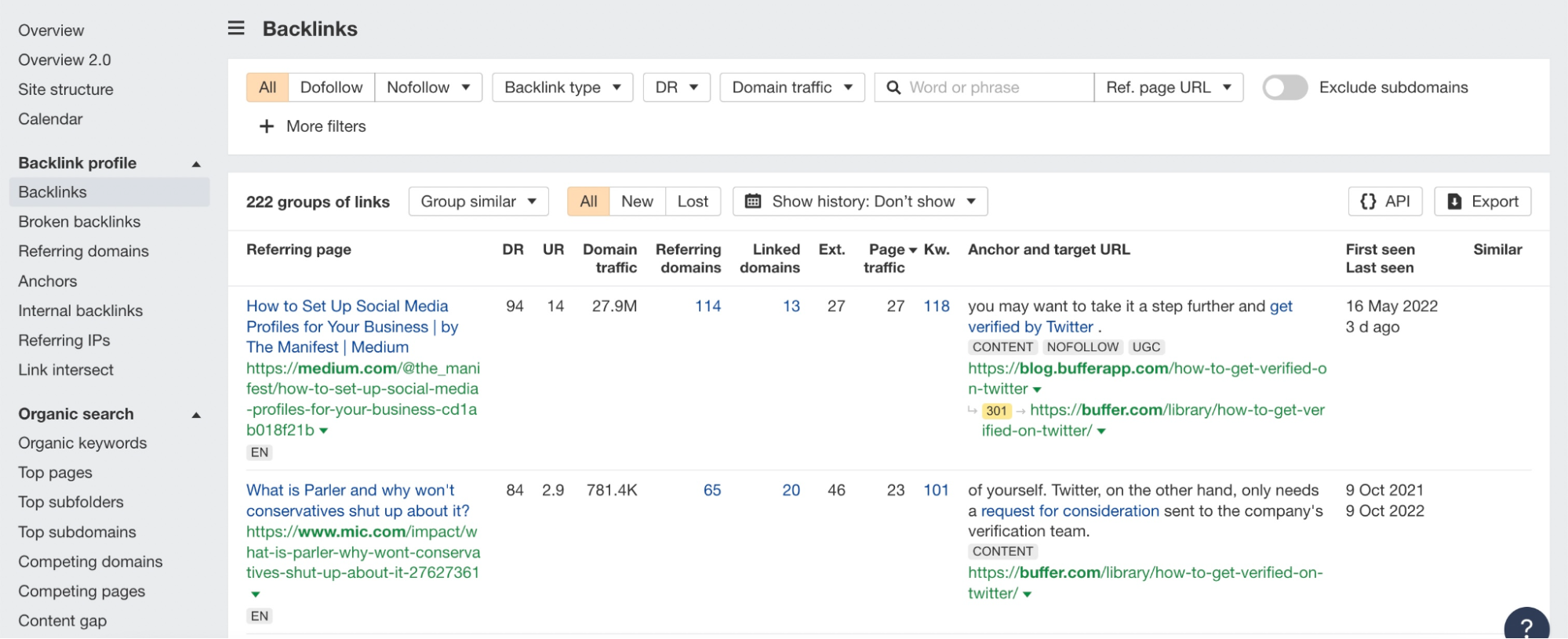The width and height of the screenshot is (1568, 639).
Task: Open the Backlink type dropdown
Action: [x=562, y=88]
